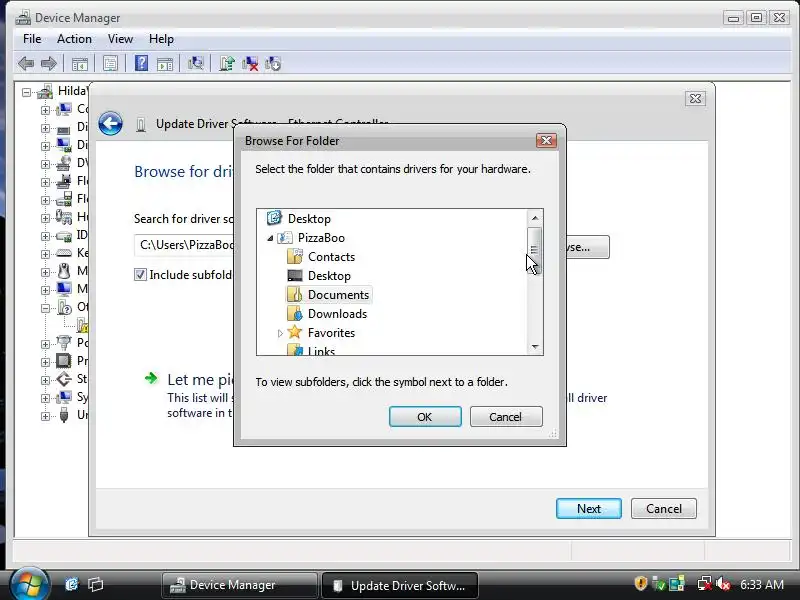This screenshot has width=800, height=600.
Task: Collapse the PizzaBoo folder triangle
Action: click(x=270, y=238)
